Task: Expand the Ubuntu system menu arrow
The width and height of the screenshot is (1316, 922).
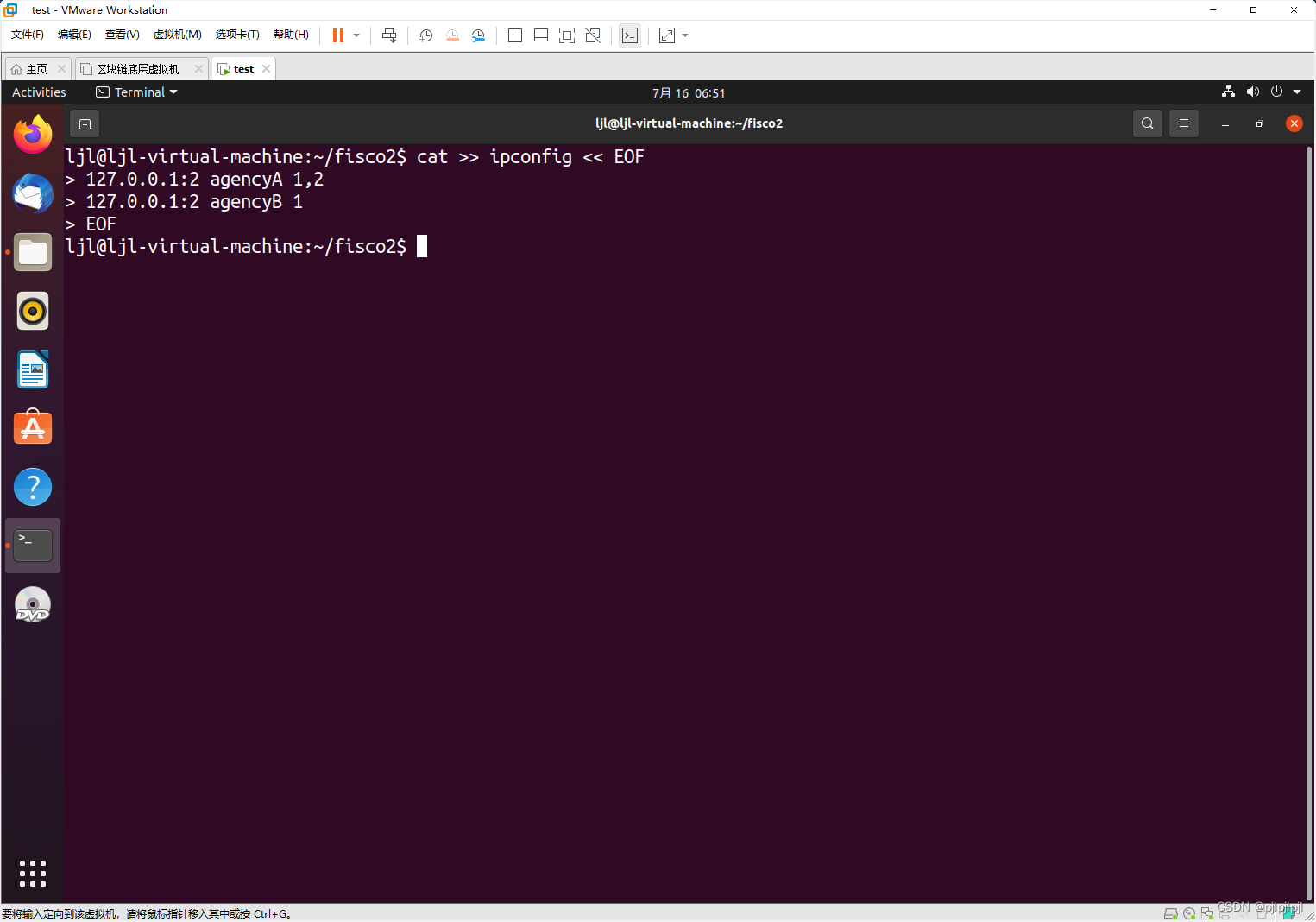Action: (x=1297, y=92)
